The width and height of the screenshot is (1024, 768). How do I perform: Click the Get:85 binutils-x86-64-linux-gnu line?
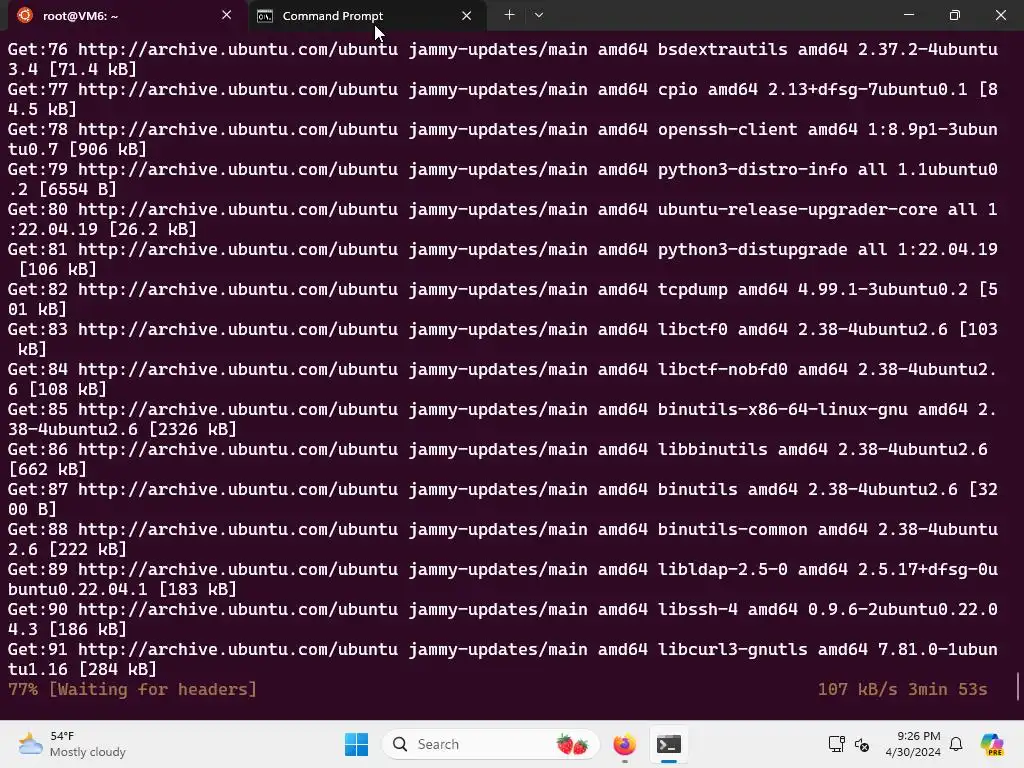[x=503, y=419]
